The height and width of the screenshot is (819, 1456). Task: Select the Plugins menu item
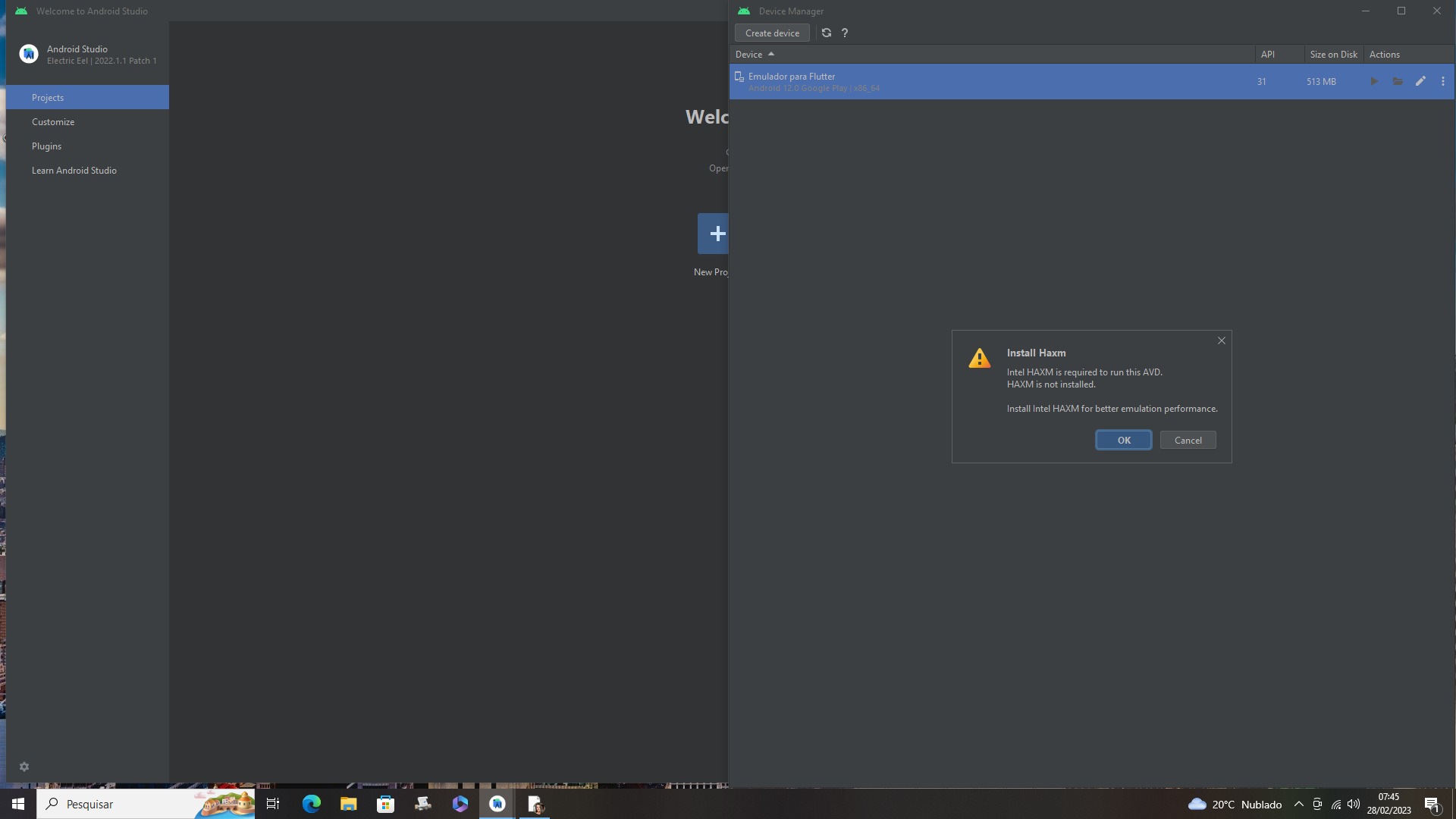coord(46,145)
